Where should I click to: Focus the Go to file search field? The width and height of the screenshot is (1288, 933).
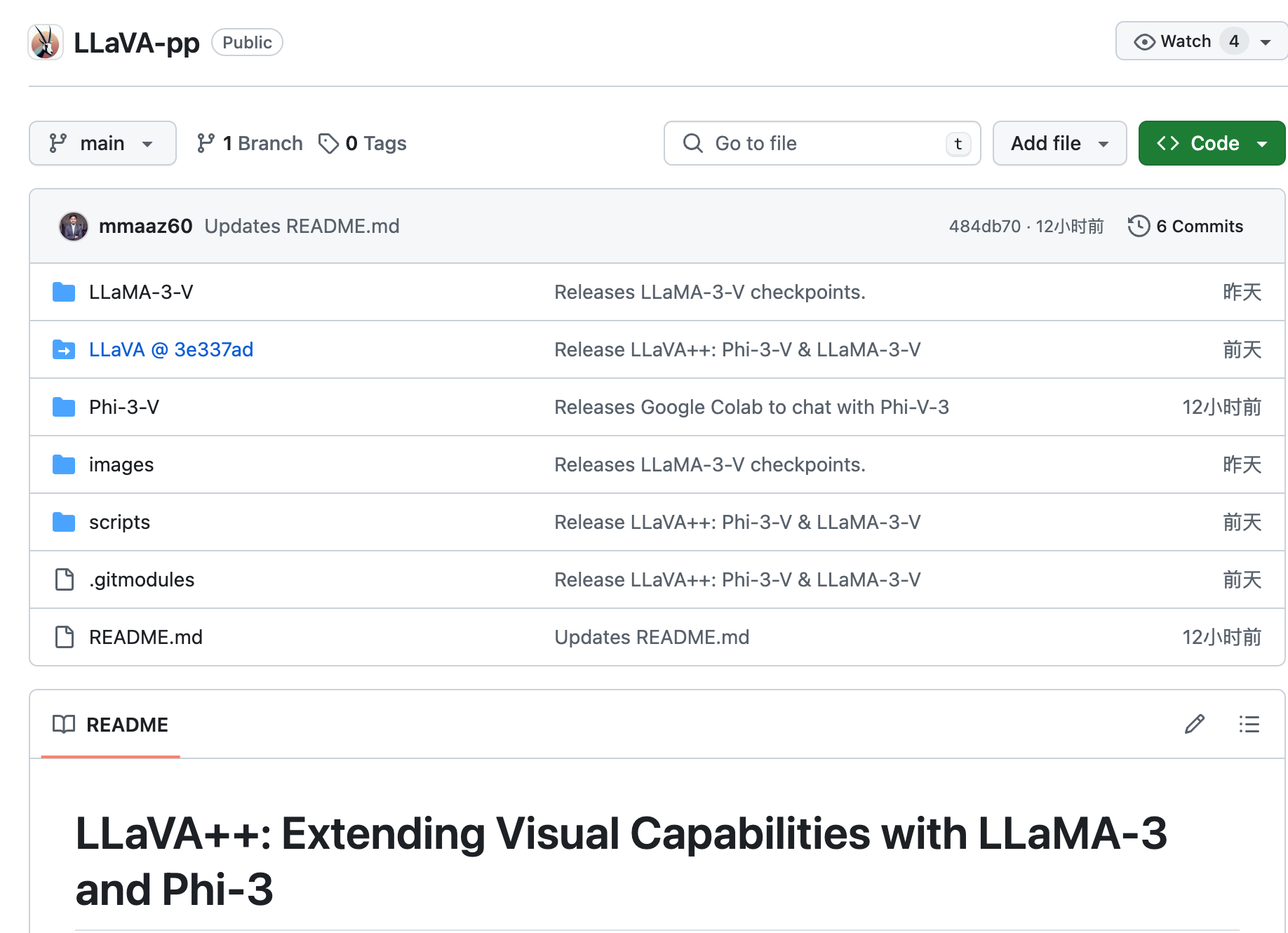[822, 143]
